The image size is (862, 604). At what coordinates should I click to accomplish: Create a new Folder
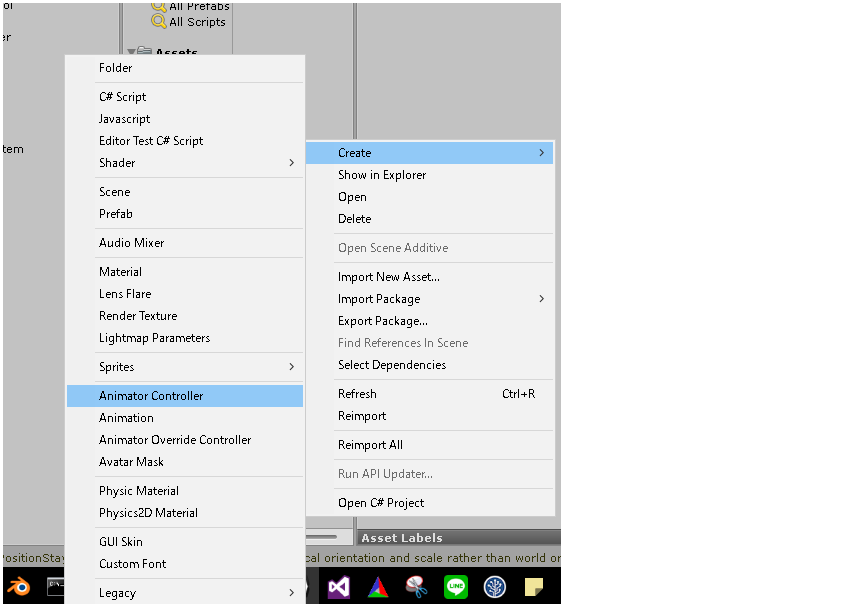point(185,68)
